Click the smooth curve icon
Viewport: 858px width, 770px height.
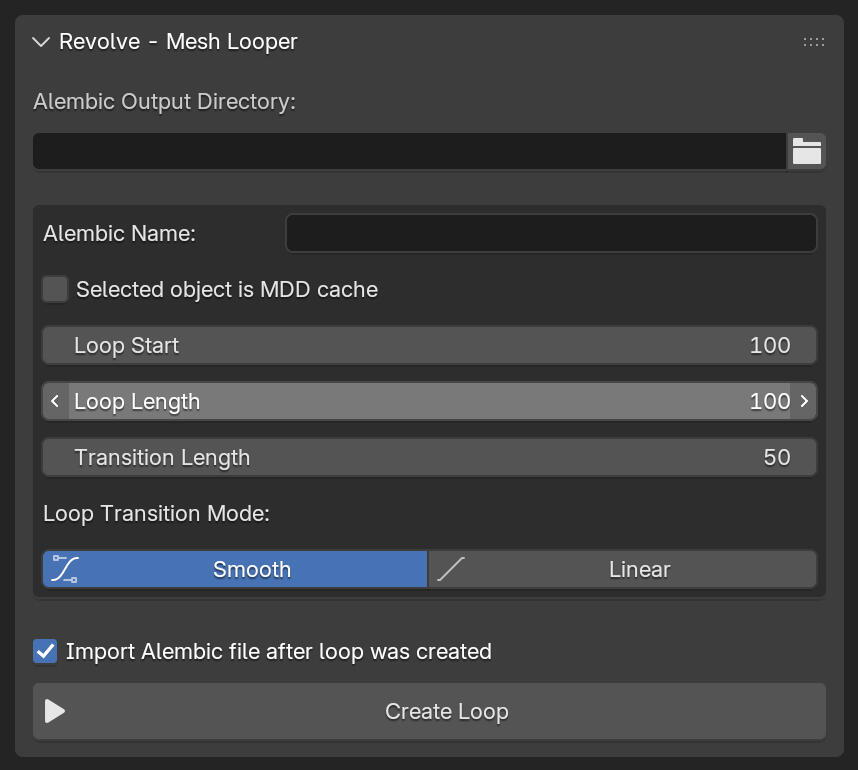[x=65, y=570]
